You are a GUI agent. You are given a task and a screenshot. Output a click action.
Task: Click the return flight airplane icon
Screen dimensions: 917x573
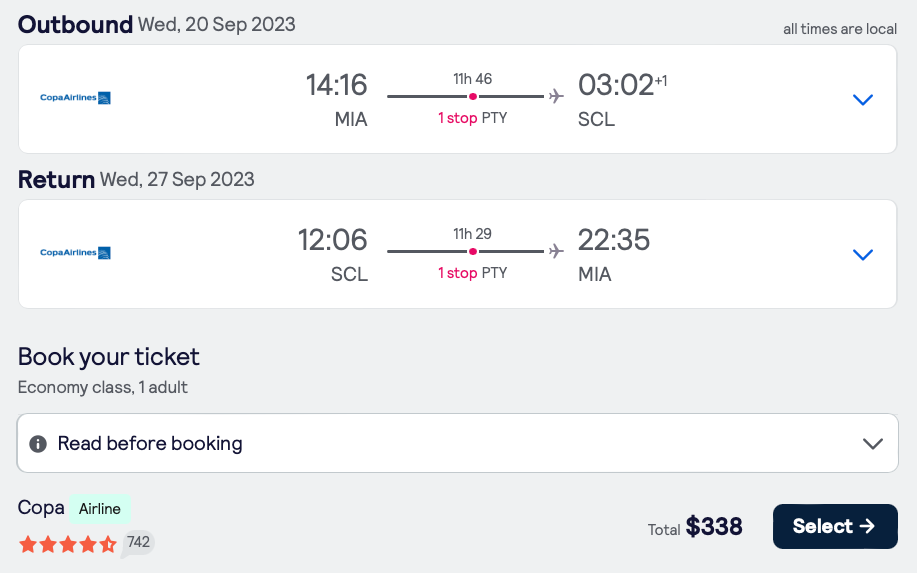click(x=556, y=251)
